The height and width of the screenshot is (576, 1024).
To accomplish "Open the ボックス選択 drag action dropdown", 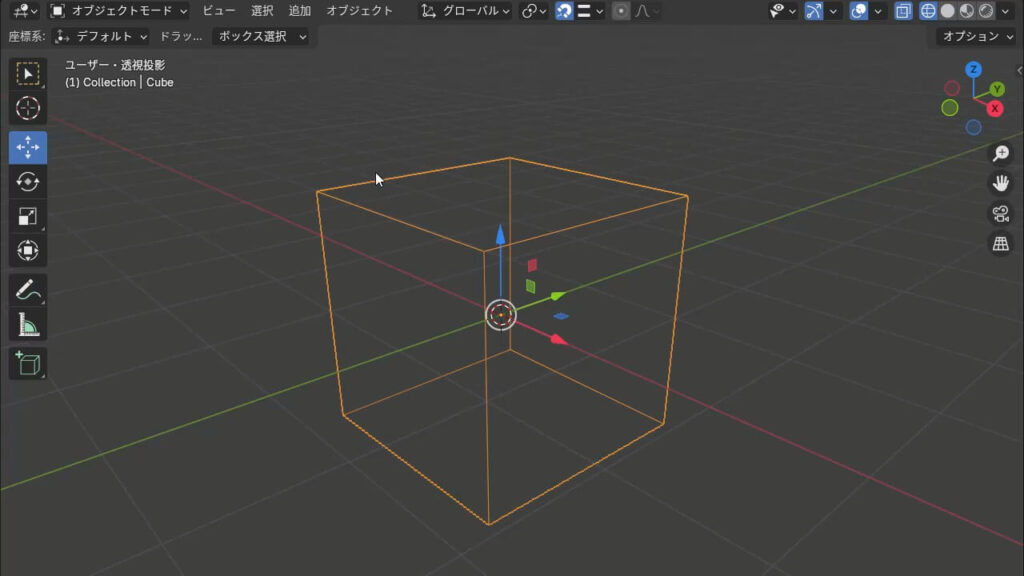I will (260, 37).
